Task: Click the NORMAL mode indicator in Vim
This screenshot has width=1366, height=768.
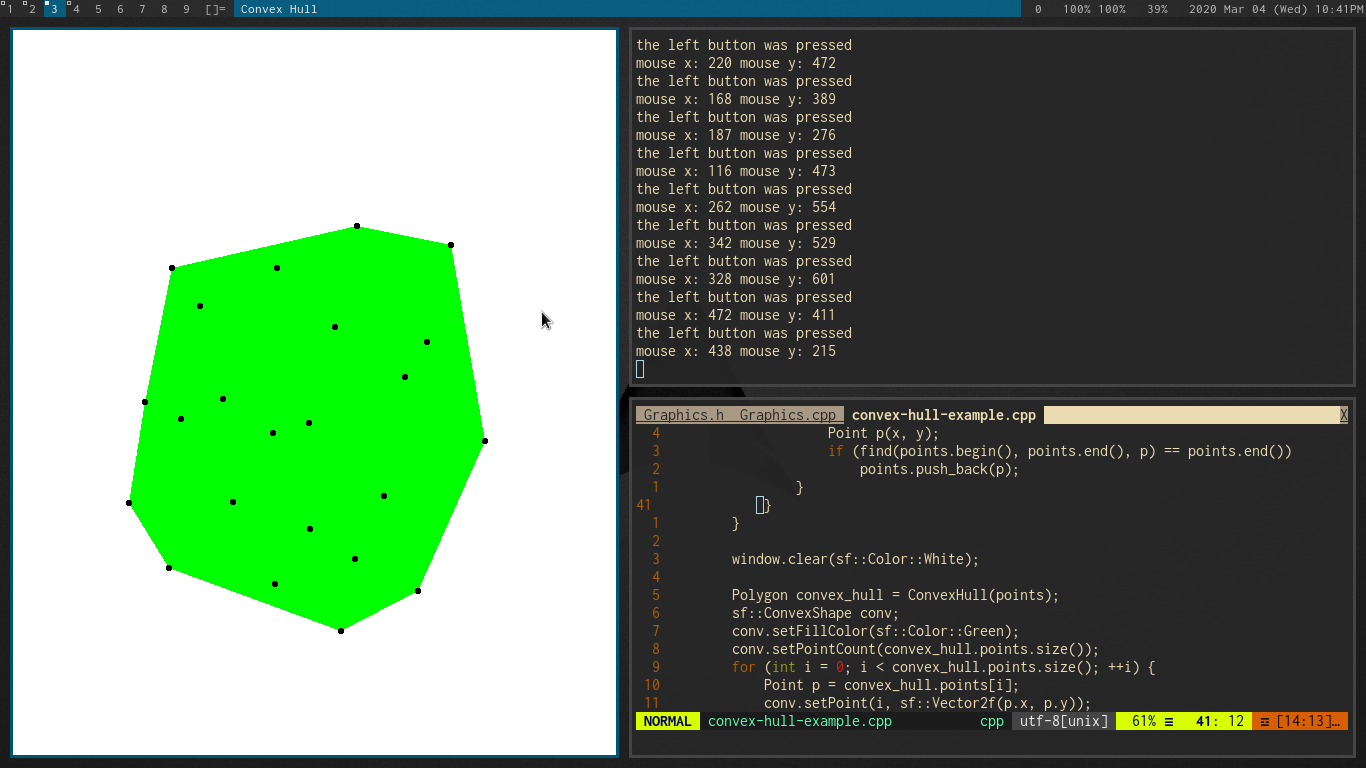Action: click(668, 721)
